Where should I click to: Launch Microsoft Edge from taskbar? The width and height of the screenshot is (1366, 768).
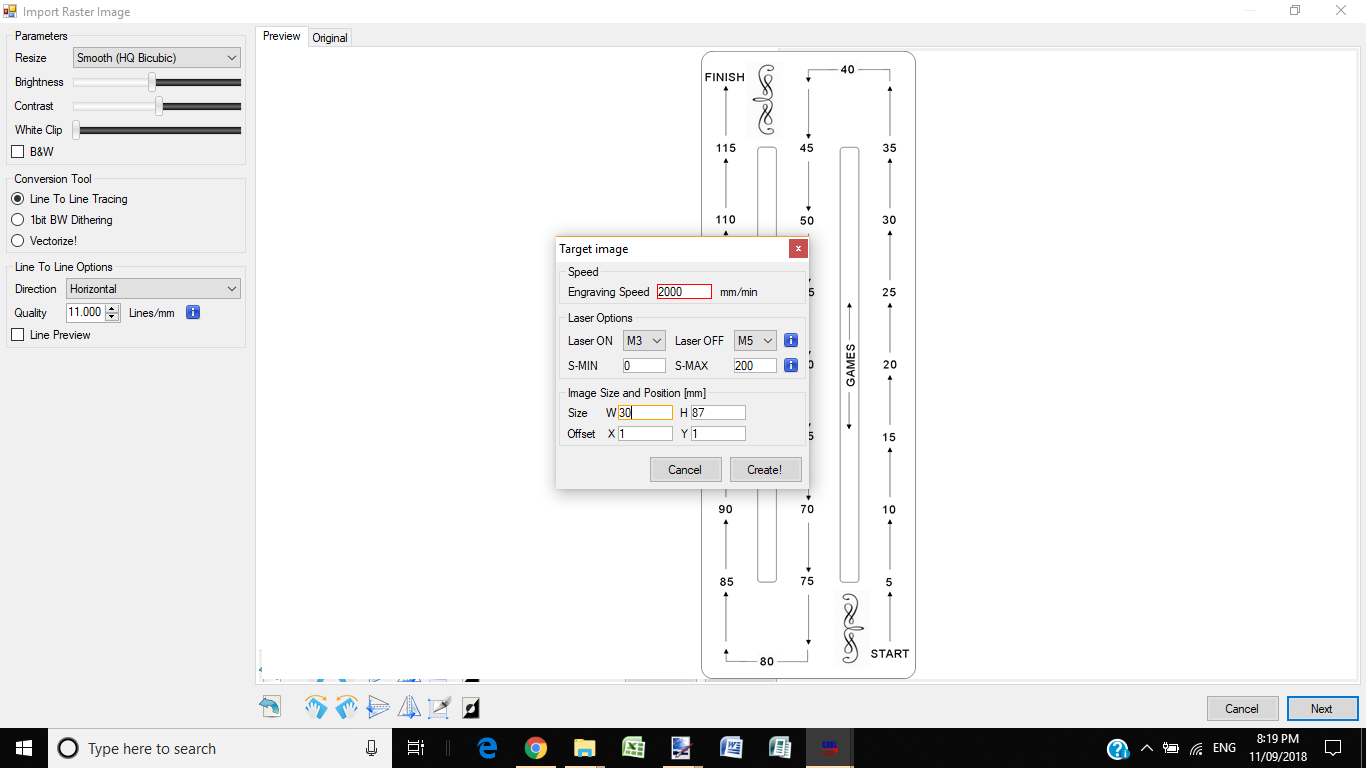(488, 748)
